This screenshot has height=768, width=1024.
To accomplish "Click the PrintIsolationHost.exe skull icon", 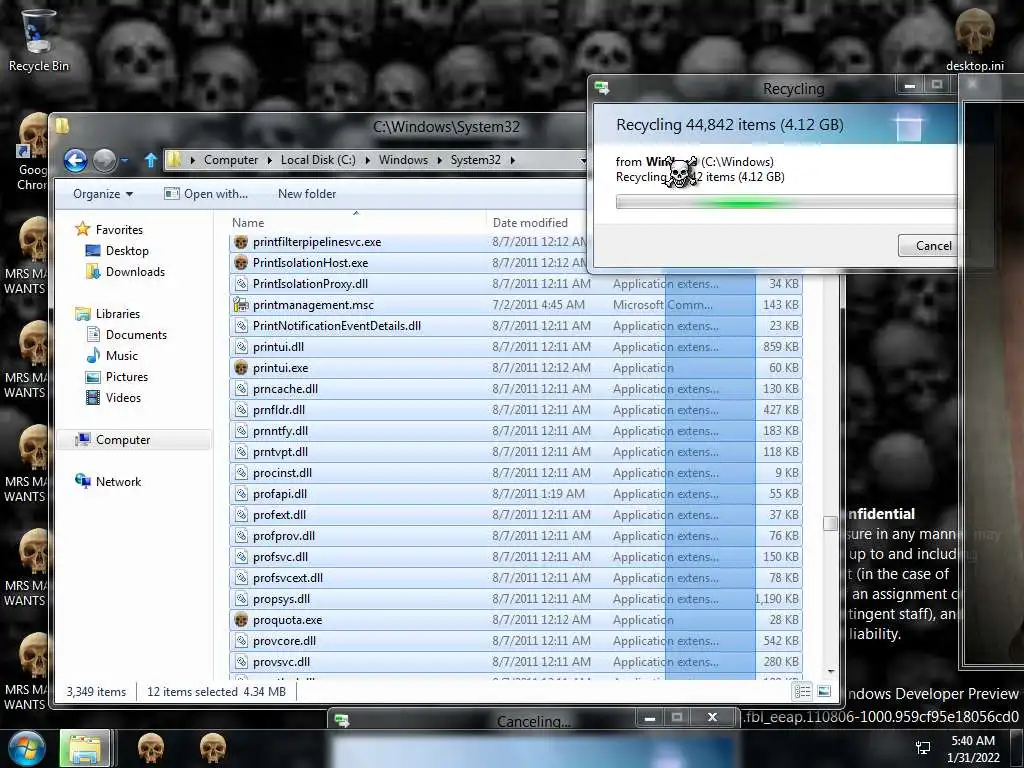I will click(x=241, y=263).
